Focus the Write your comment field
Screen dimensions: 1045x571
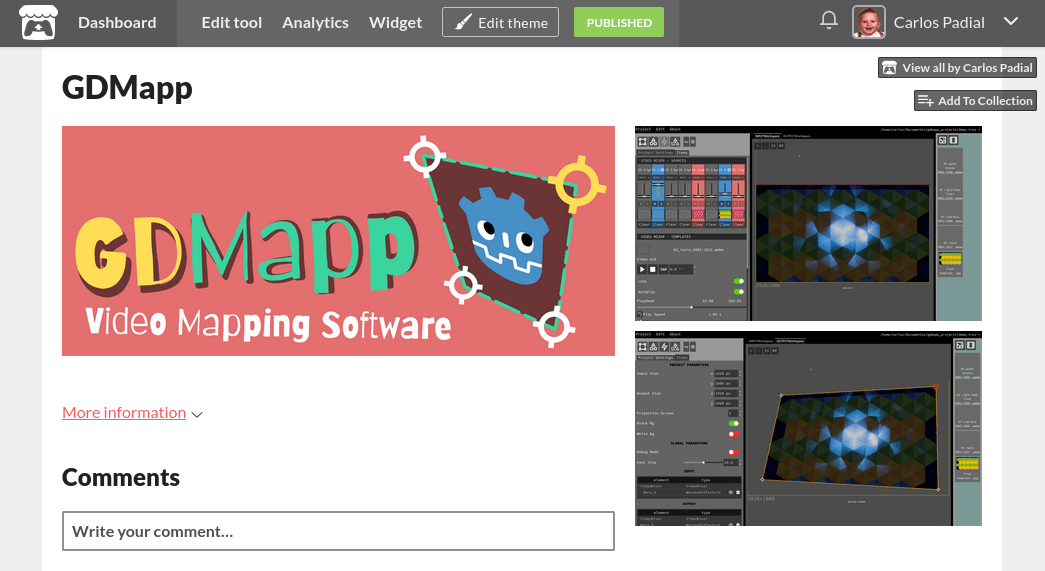pyautogui.click(x=339, y=531)
